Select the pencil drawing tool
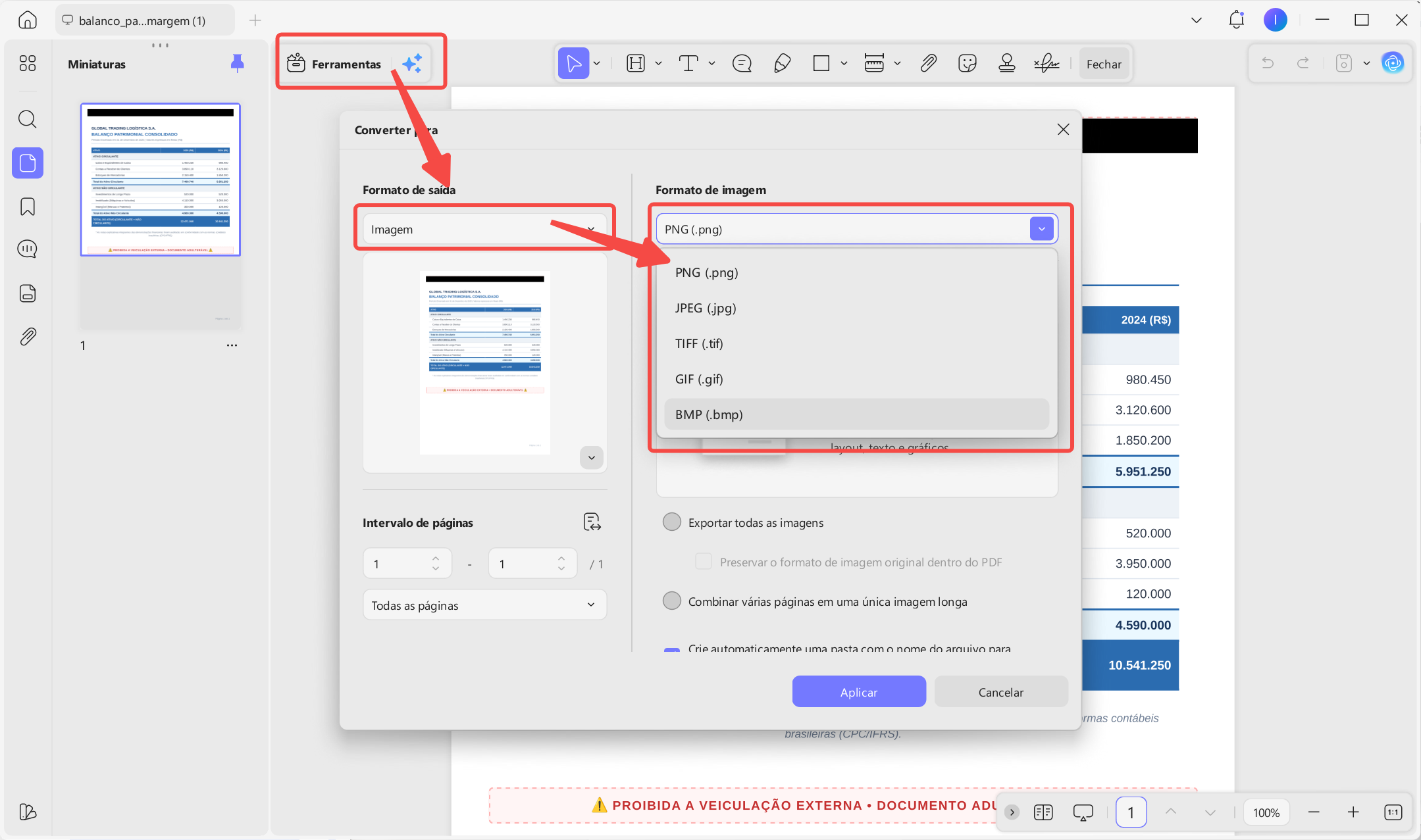This screenshot has height=840, width=1421. [x=782, y=64]
